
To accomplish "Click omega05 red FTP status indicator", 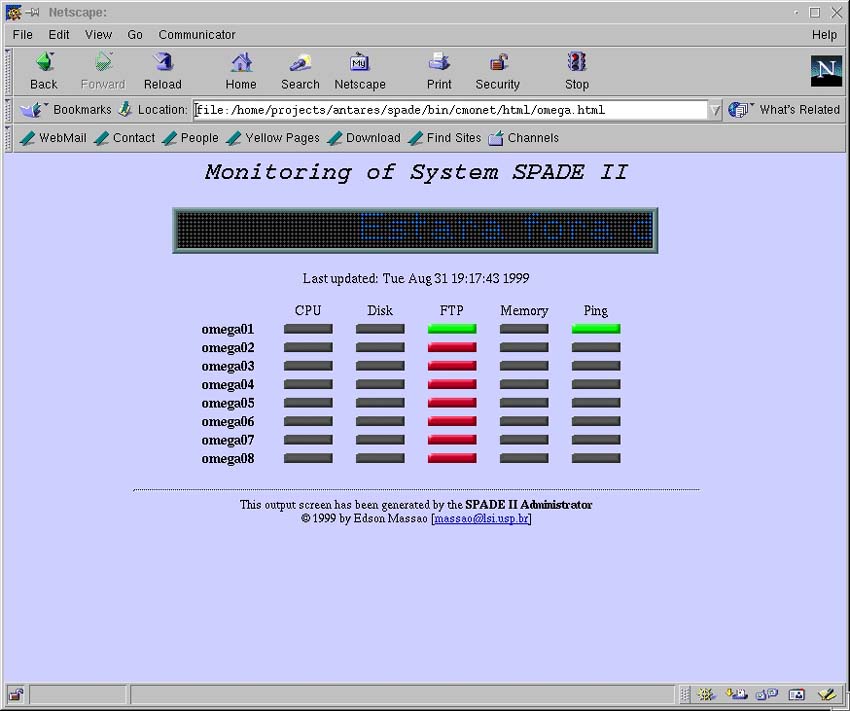I will point(452,403).
